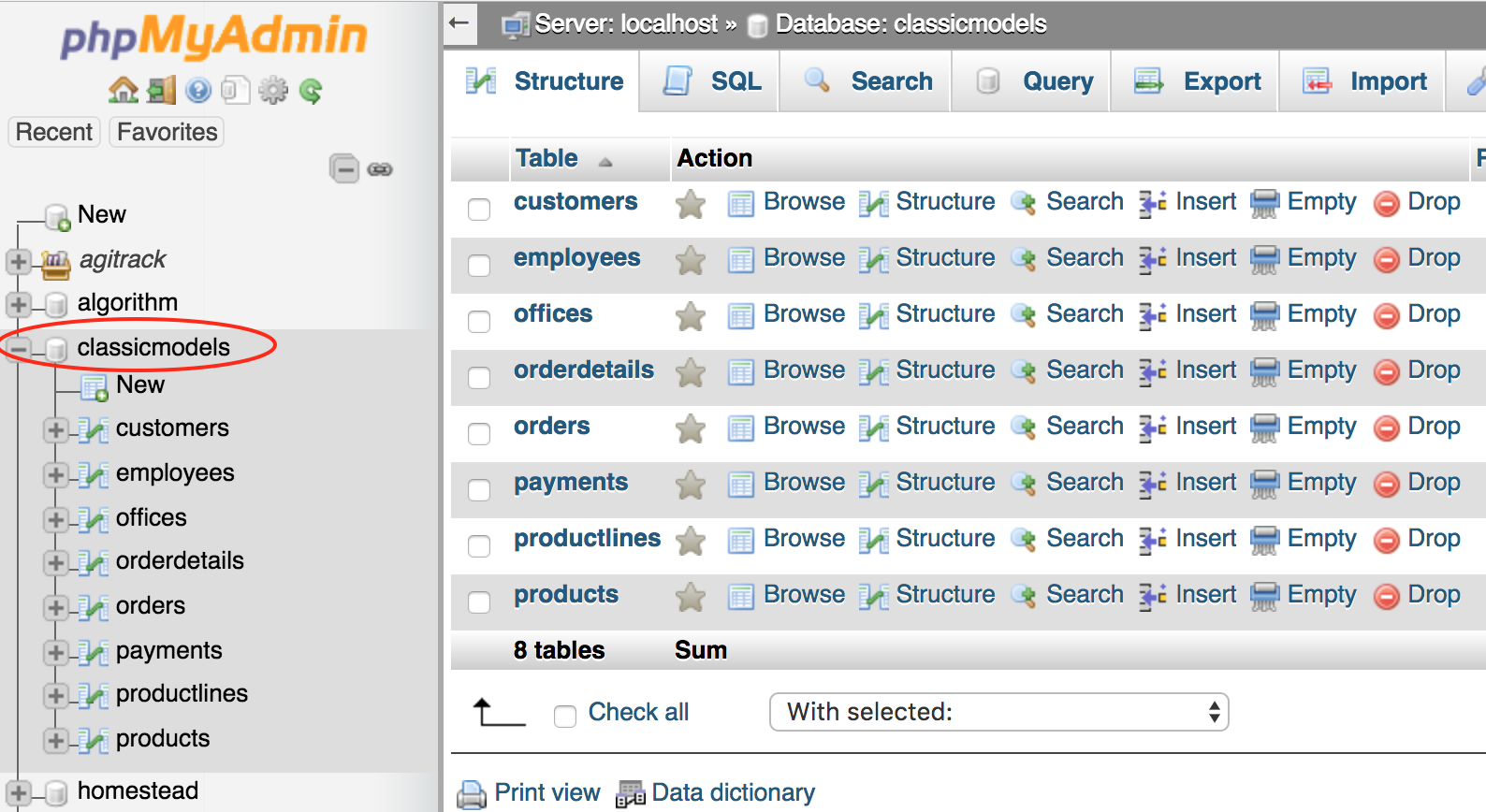Expand the agitrack database tree node
1486x812 pixels.
point(18,260)
